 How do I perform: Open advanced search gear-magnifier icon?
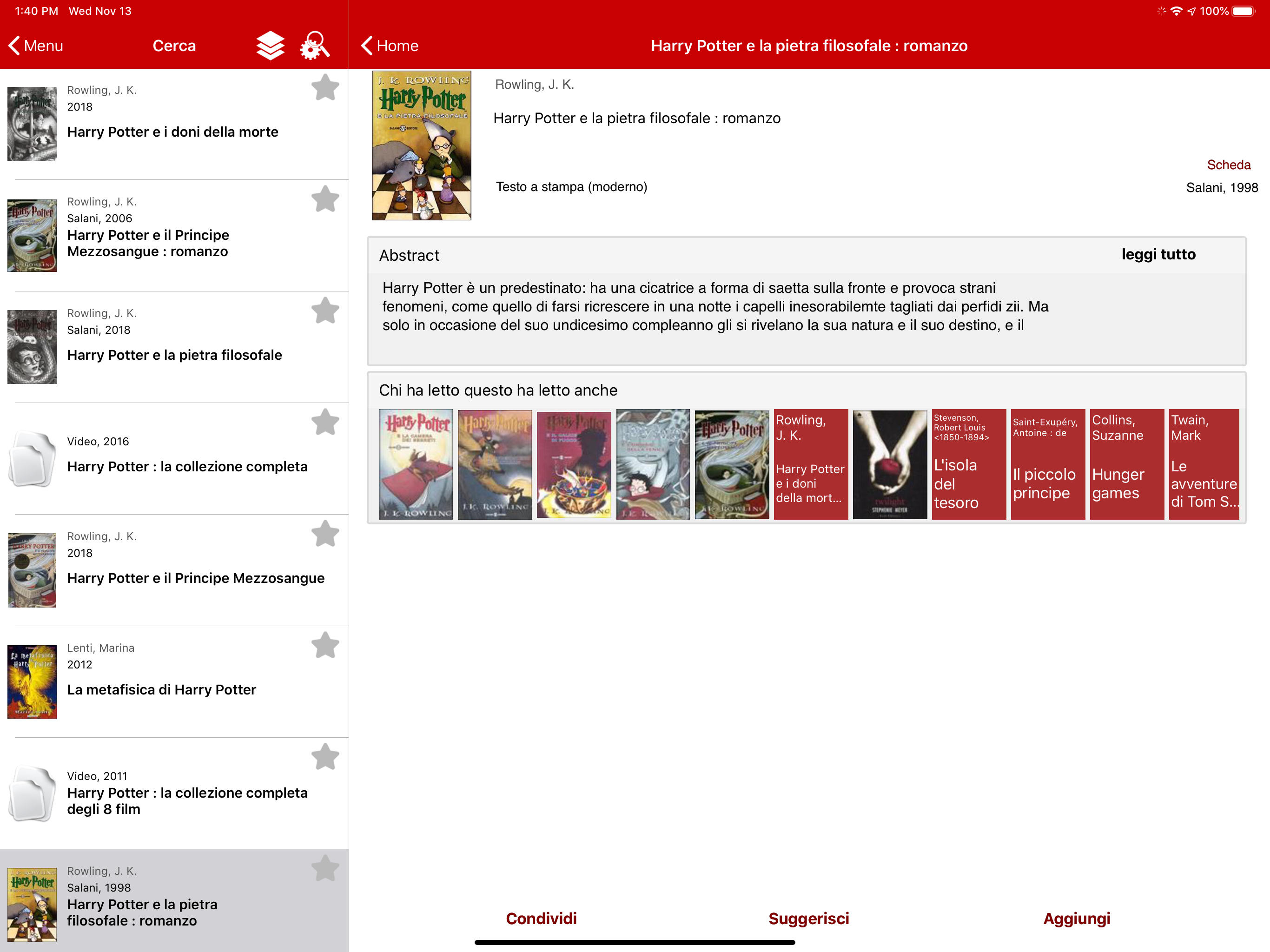315,46
